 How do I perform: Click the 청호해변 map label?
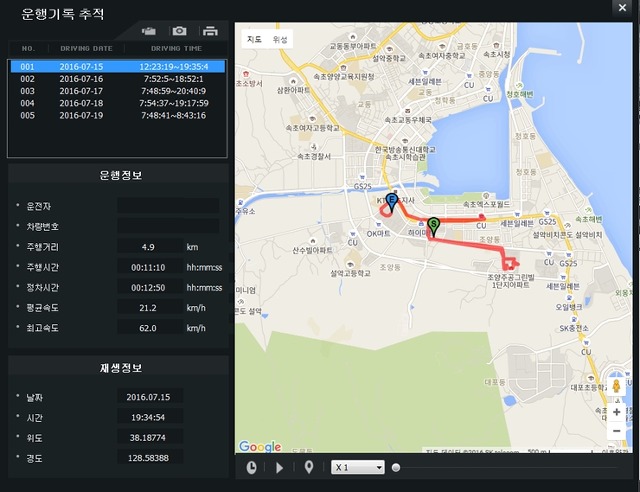tap(520, 94)
